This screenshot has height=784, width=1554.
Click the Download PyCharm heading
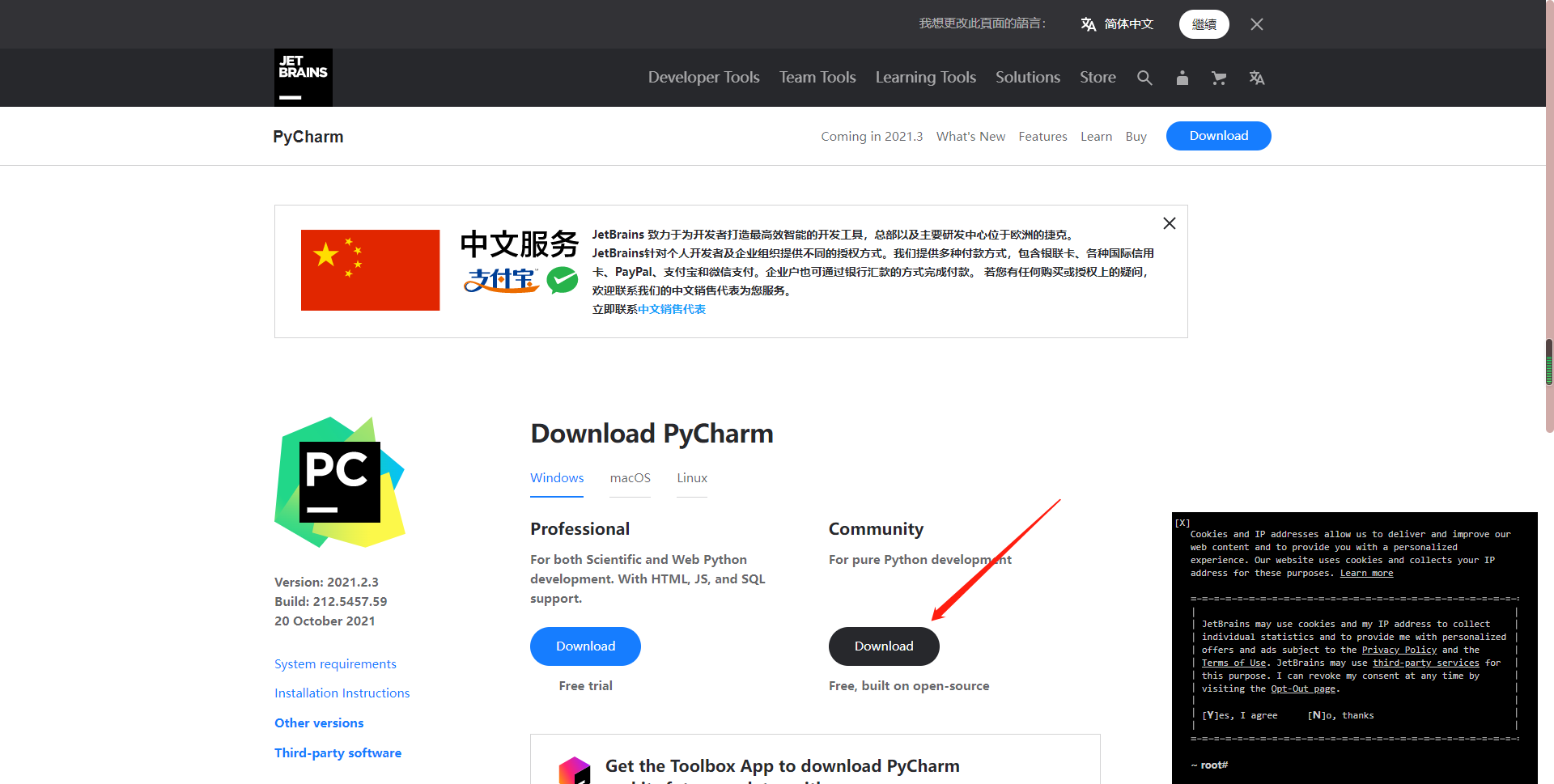pyautogui.click(x=652, y=434)
